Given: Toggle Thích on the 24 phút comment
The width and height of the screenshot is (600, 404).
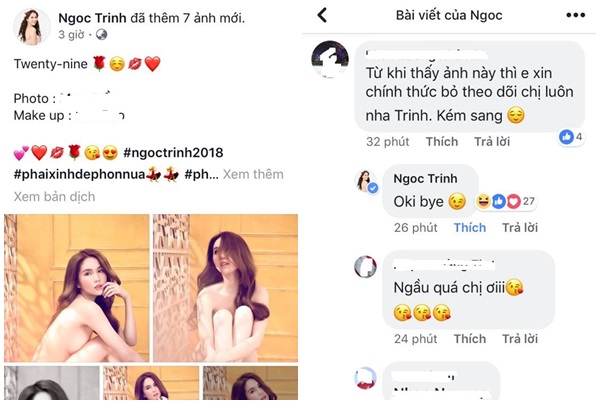Looking at the screenshot, I should pos(469,339).
